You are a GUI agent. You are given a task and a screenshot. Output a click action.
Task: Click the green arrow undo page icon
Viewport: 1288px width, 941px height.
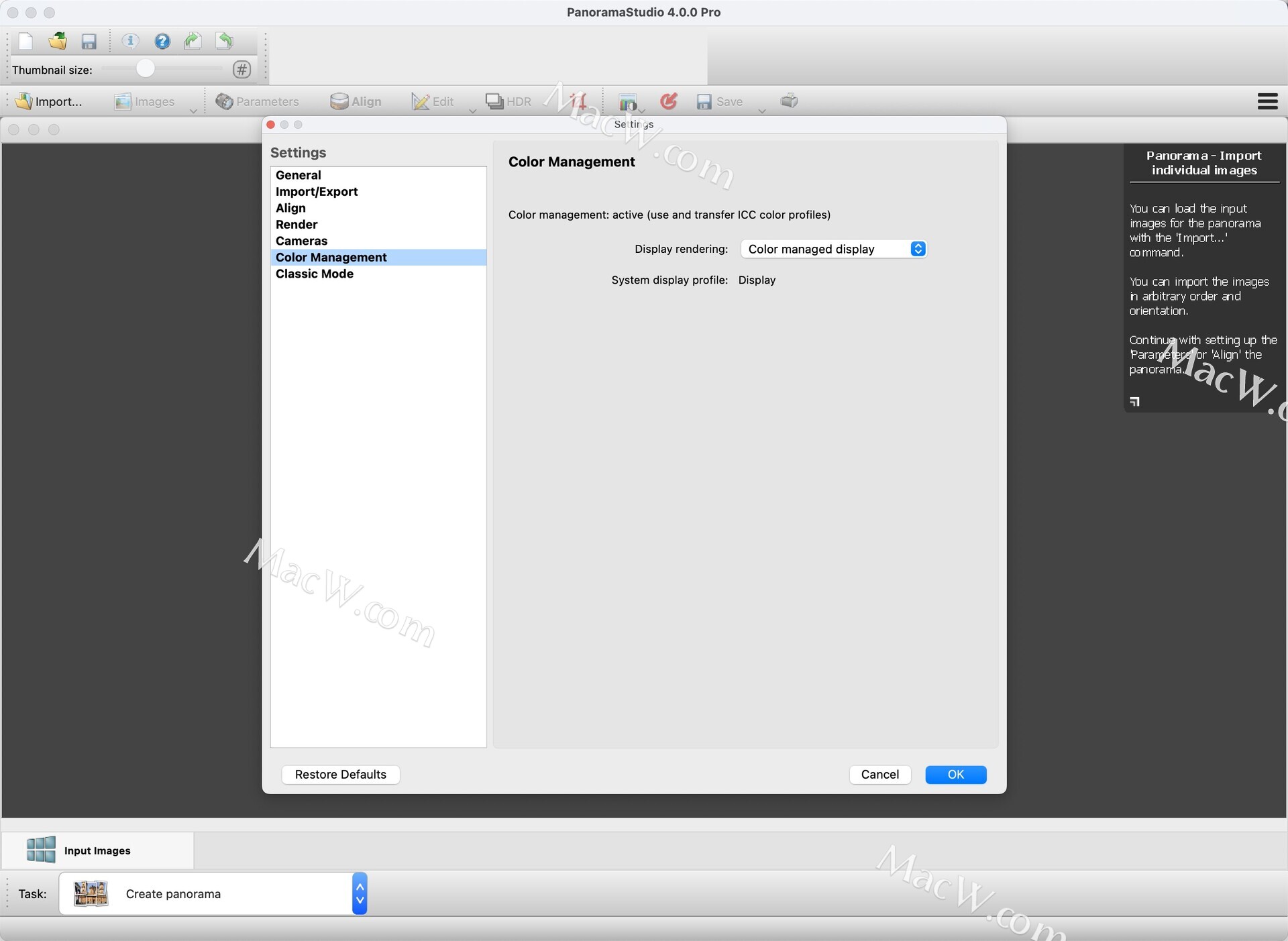click(225, 42)
